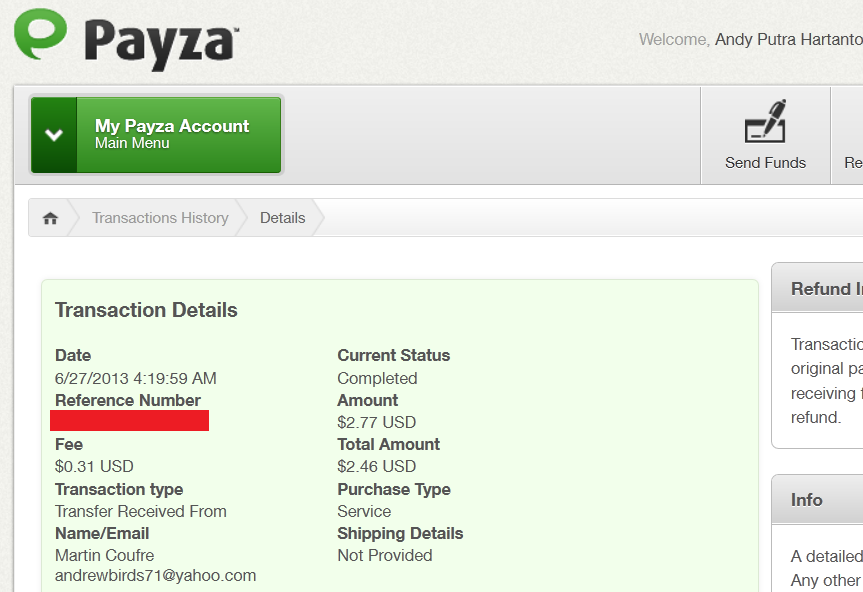The image size is (863, 592).
Task: Click the redacted reference number bar
Action: (x=129, y=420)
